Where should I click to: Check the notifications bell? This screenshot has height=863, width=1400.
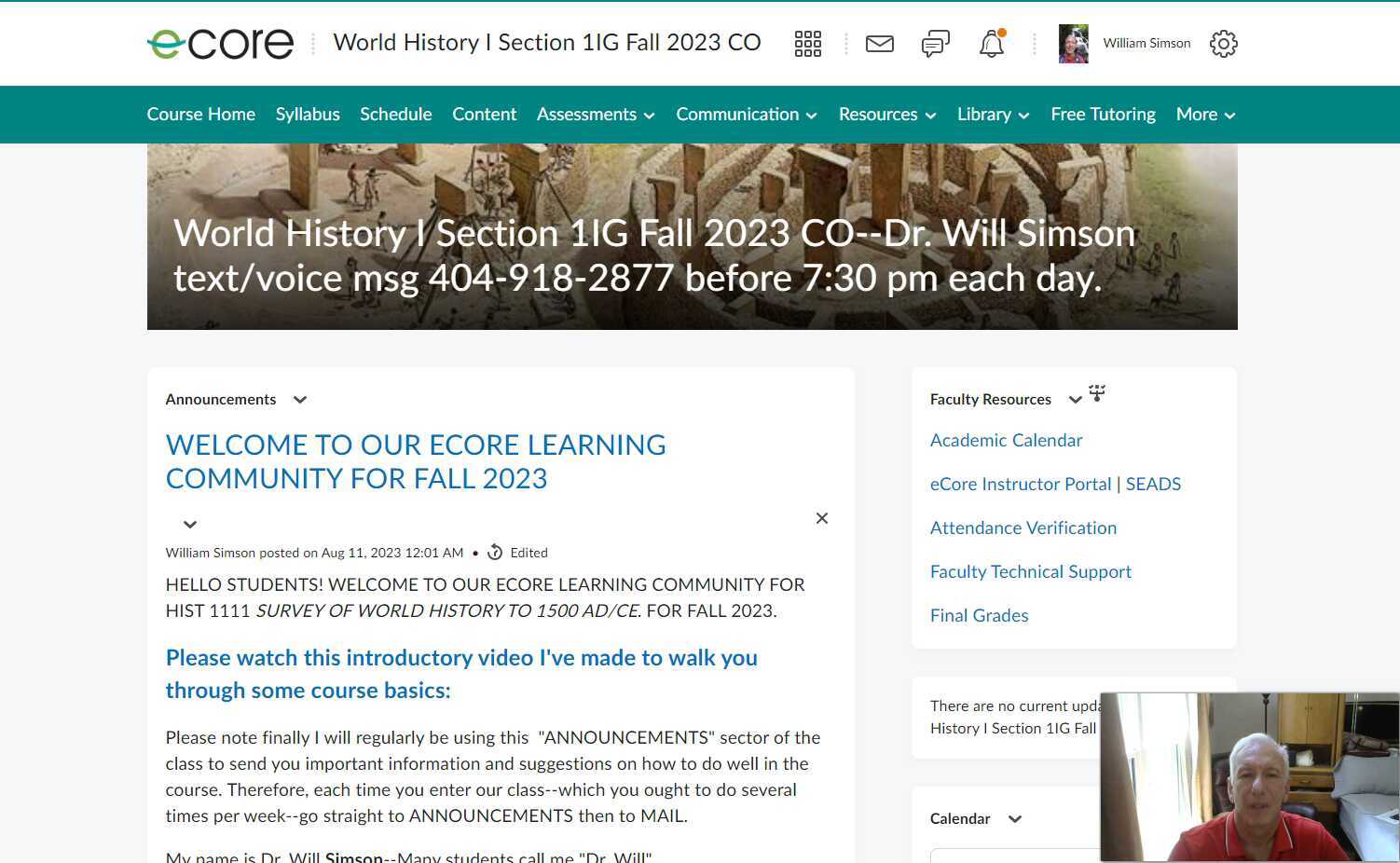tap(991, 43)
